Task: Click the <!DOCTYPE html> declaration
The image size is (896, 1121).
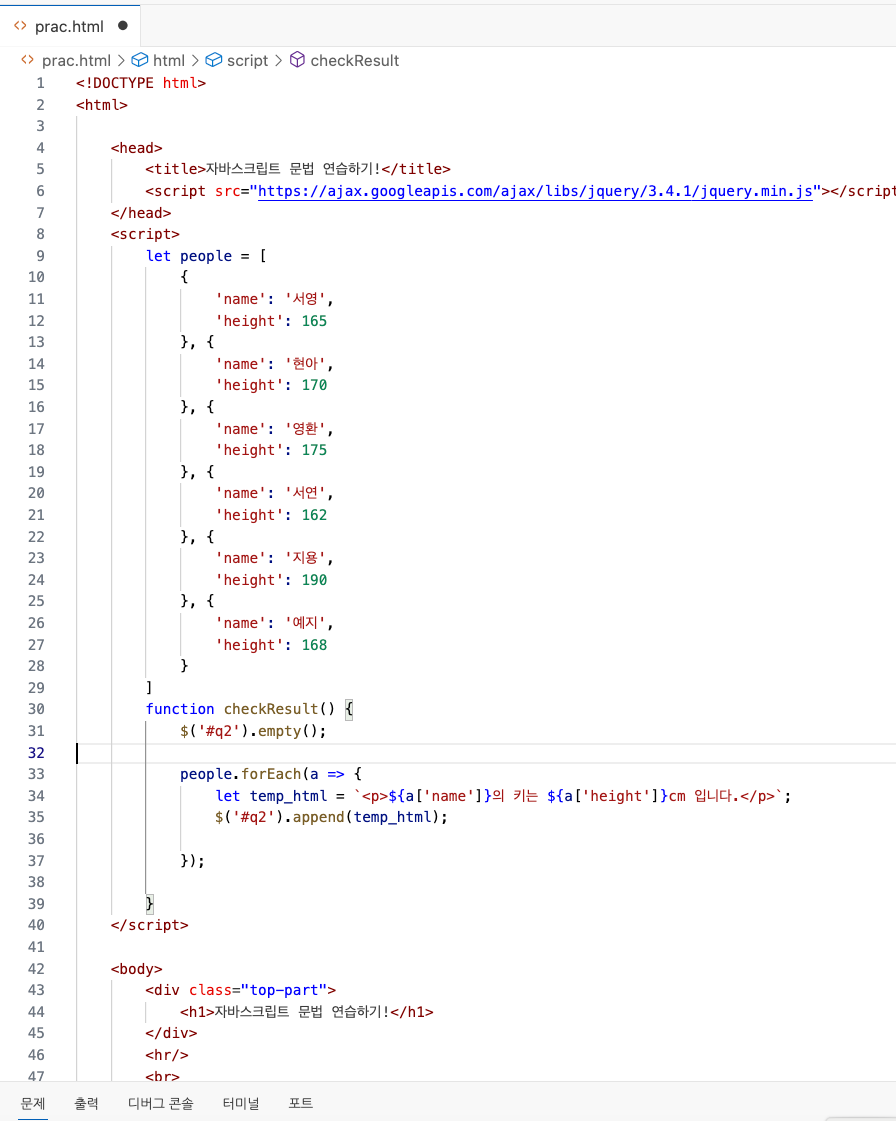Action: [x=141, y=83]
